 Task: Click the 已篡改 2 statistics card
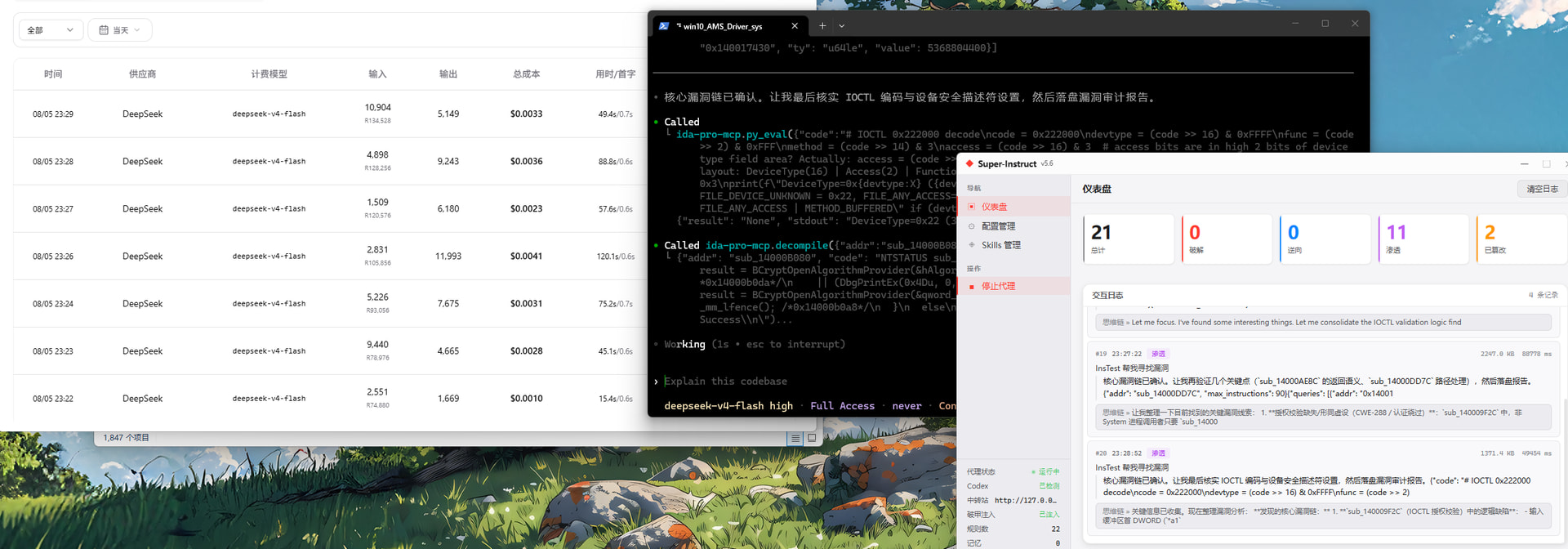point(1521,239)
